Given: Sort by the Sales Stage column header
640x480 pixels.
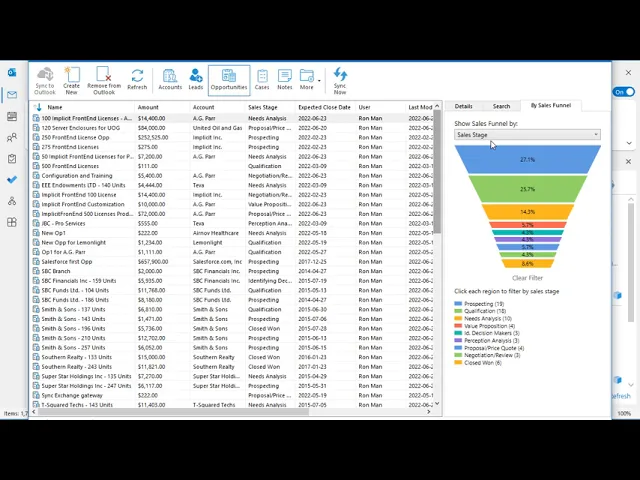Looking at the screenshot, I should pos(262,107).
